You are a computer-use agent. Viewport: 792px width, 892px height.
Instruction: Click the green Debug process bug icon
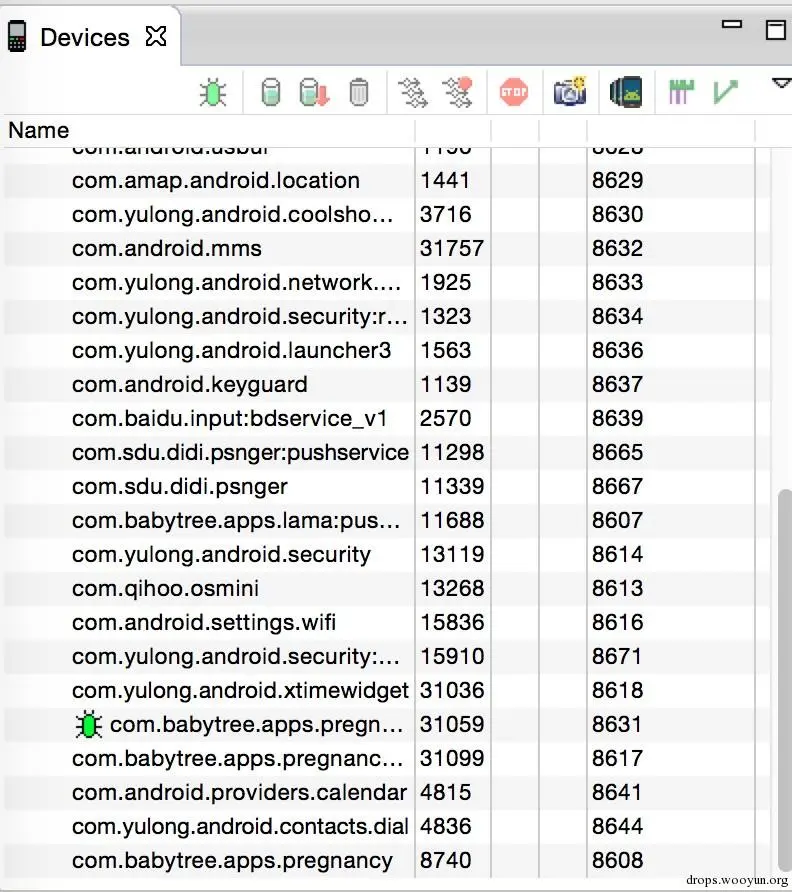pyautogui.click(x=213, y=92)
